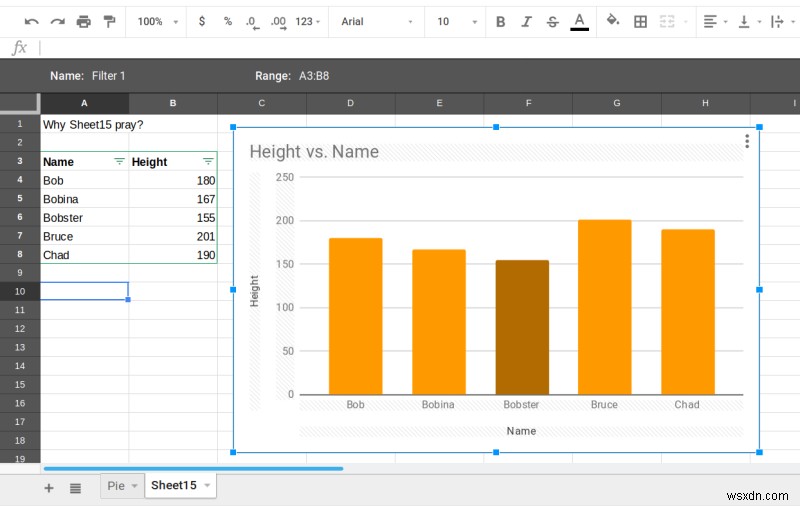Add a new sheet with plus button
The width and height of the screenshot is (800, 506).
tap(48, 487)
